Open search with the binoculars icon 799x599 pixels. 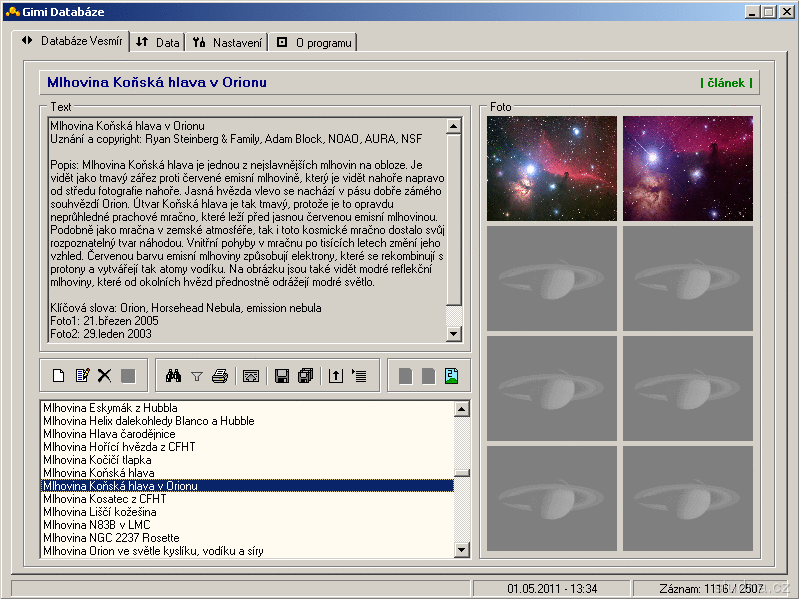click(x=172, y=376)
